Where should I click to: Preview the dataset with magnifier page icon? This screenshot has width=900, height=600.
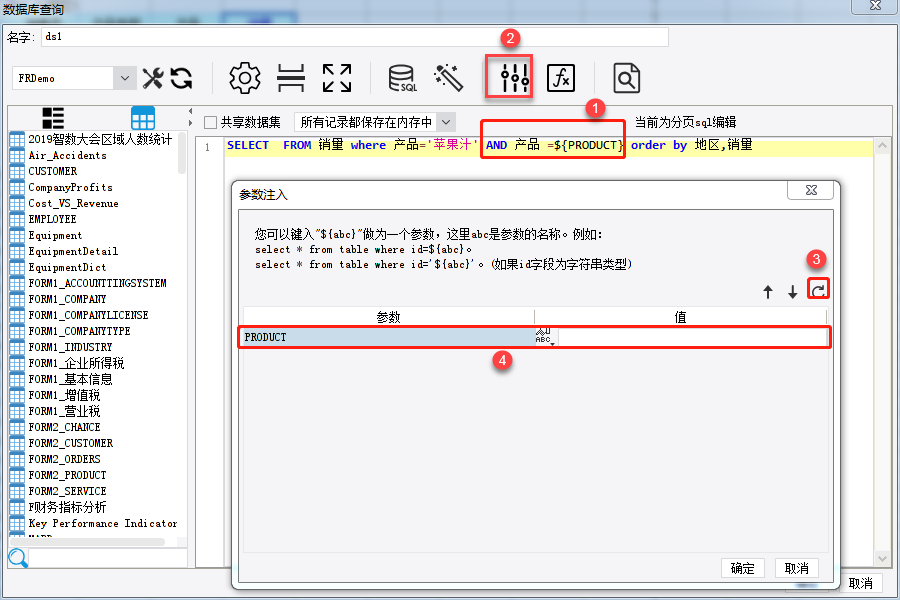626,78
